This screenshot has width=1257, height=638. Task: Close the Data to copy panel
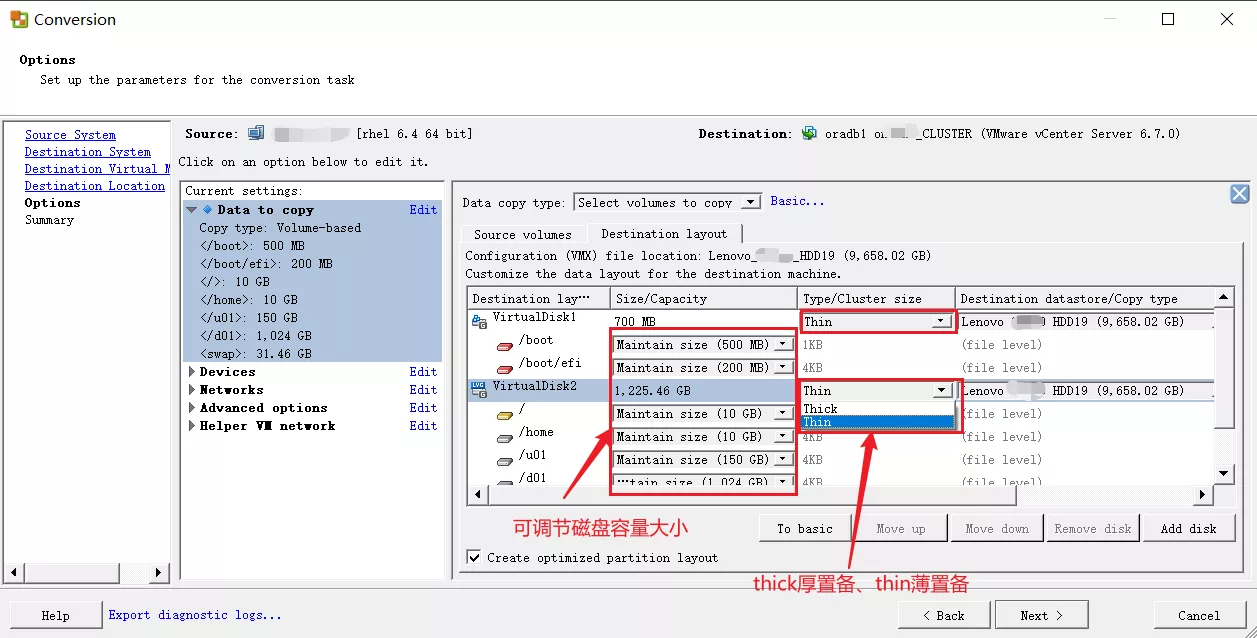1239,194
